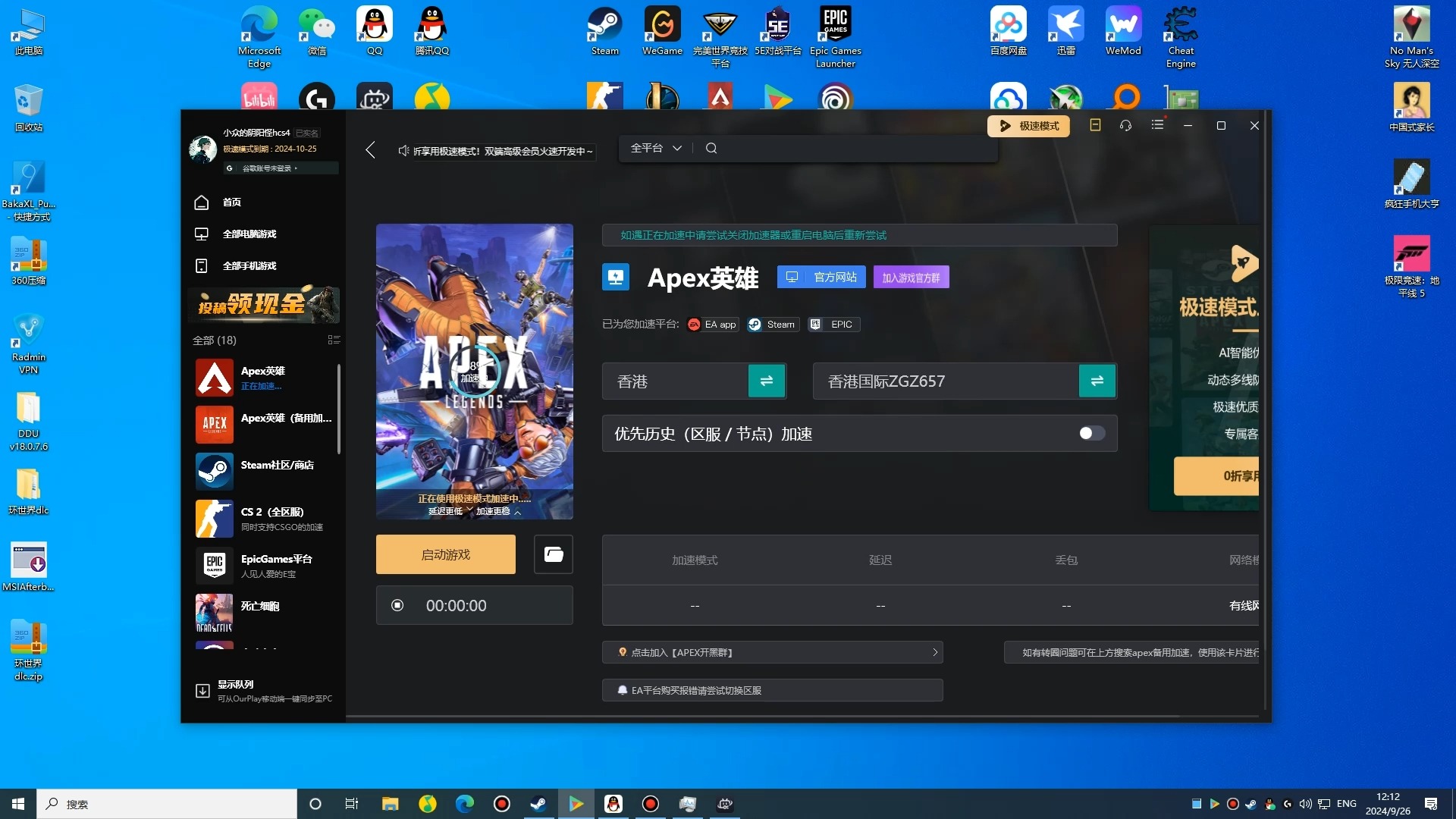The image size is (1456, 819).
Task: Click the search magnifier icon
Action: point(711,148)
